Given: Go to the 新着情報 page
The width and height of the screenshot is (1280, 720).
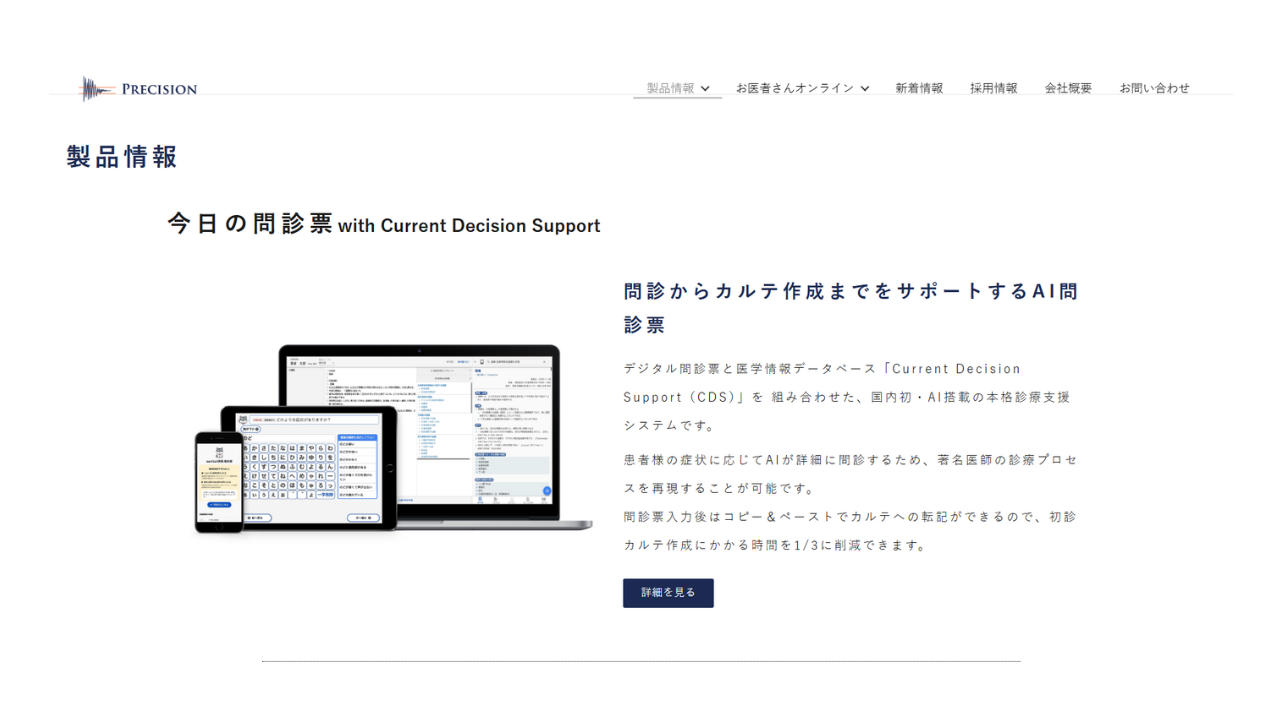Looking at the screenshot, I should [x=919, y=88].
